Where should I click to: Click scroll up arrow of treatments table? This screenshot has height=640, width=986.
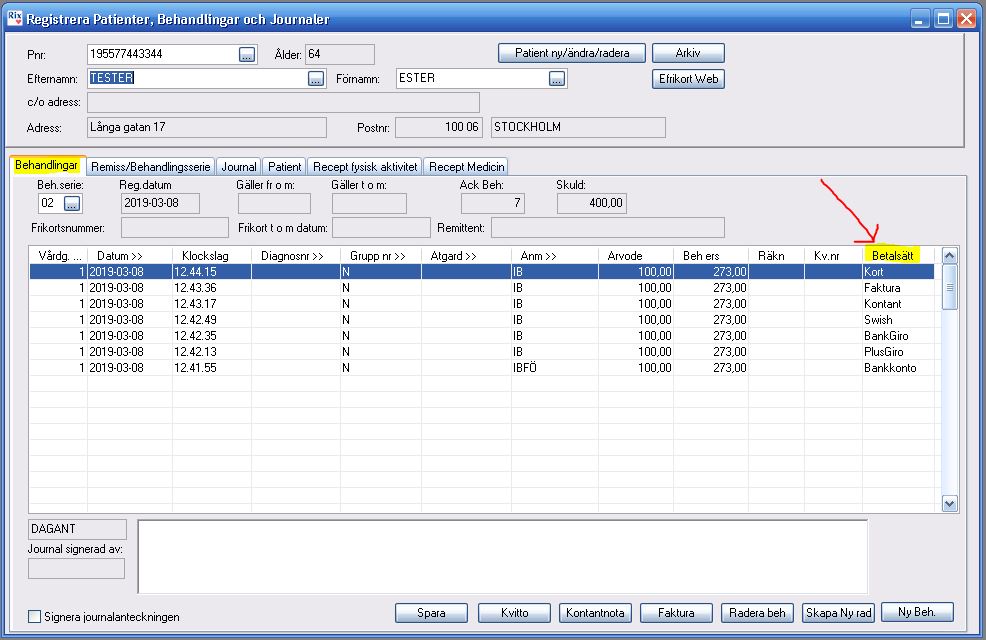[x=950, y=256]
